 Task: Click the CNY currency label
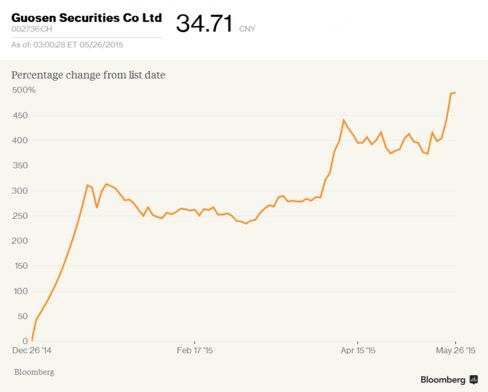tap(247, 29)
